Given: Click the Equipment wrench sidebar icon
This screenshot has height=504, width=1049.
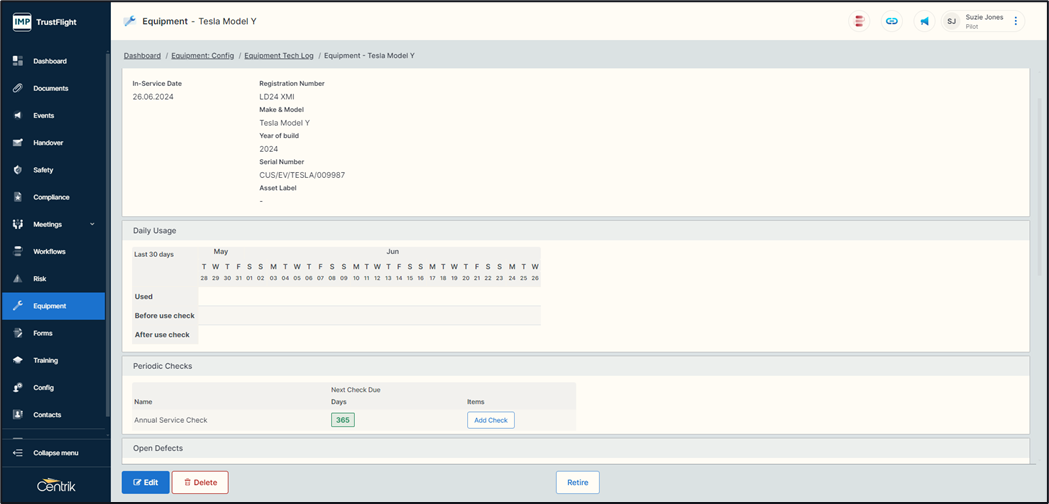Looking at the screenshot, I should pyautogui.click(x=18, y=306).
